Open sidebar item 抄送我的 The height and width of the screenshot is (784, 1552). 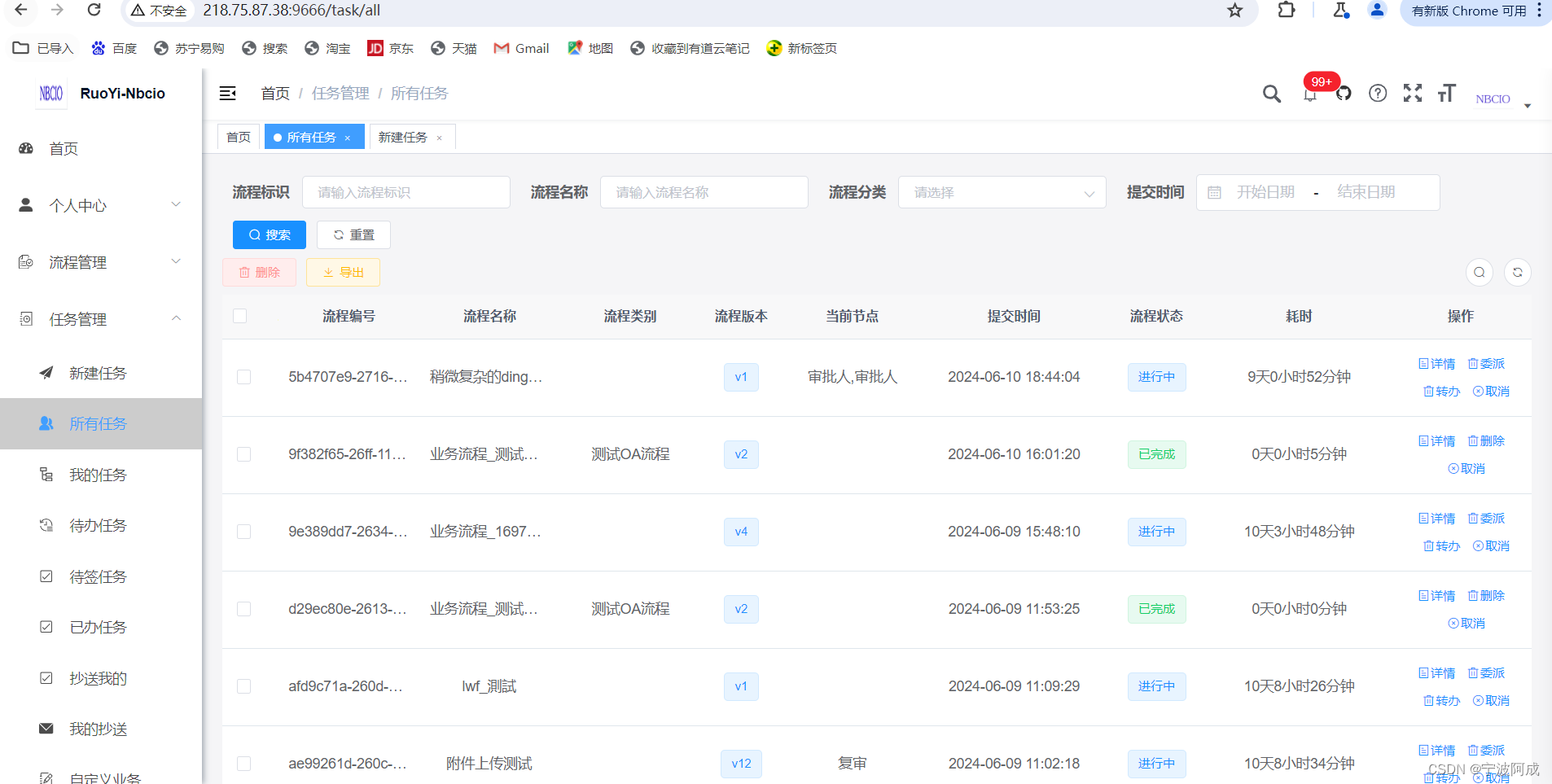[x=101, y=678]
